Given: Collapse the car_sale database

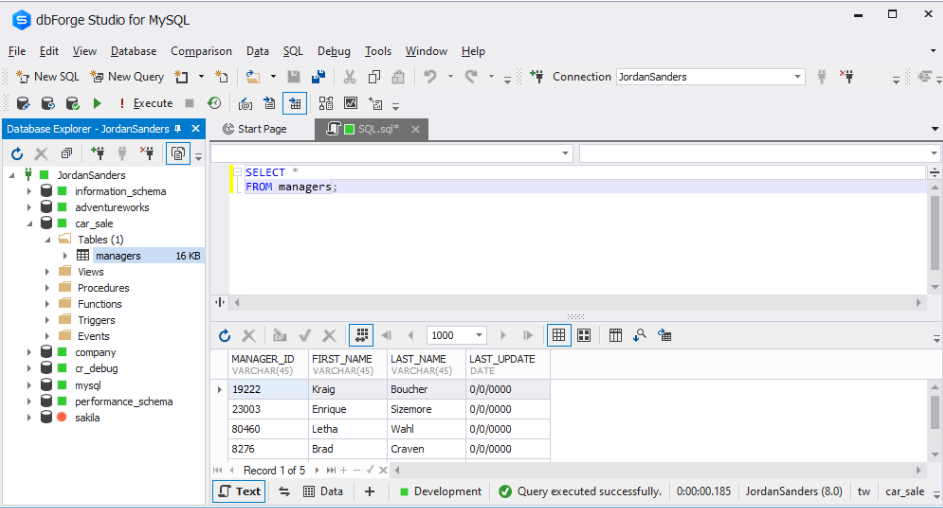Looking at the screenshot, I should pos(29,224).
